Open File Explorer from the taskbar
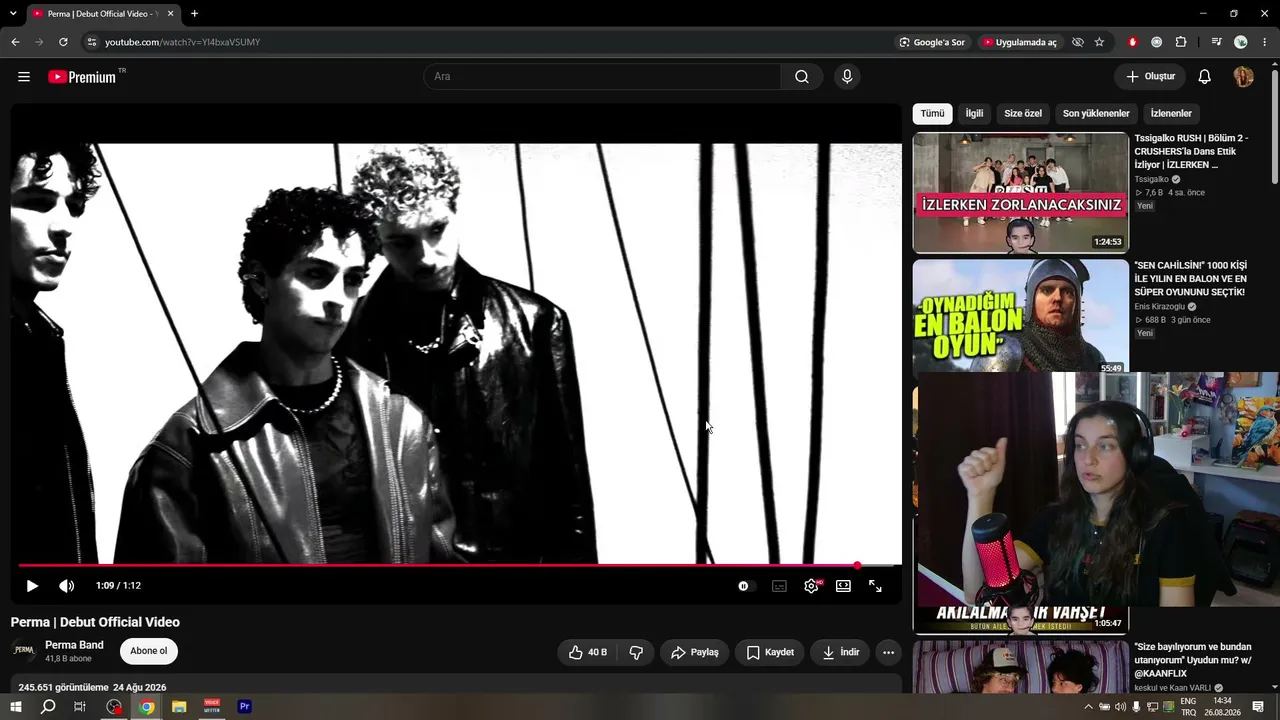 (x=179, y=707)
